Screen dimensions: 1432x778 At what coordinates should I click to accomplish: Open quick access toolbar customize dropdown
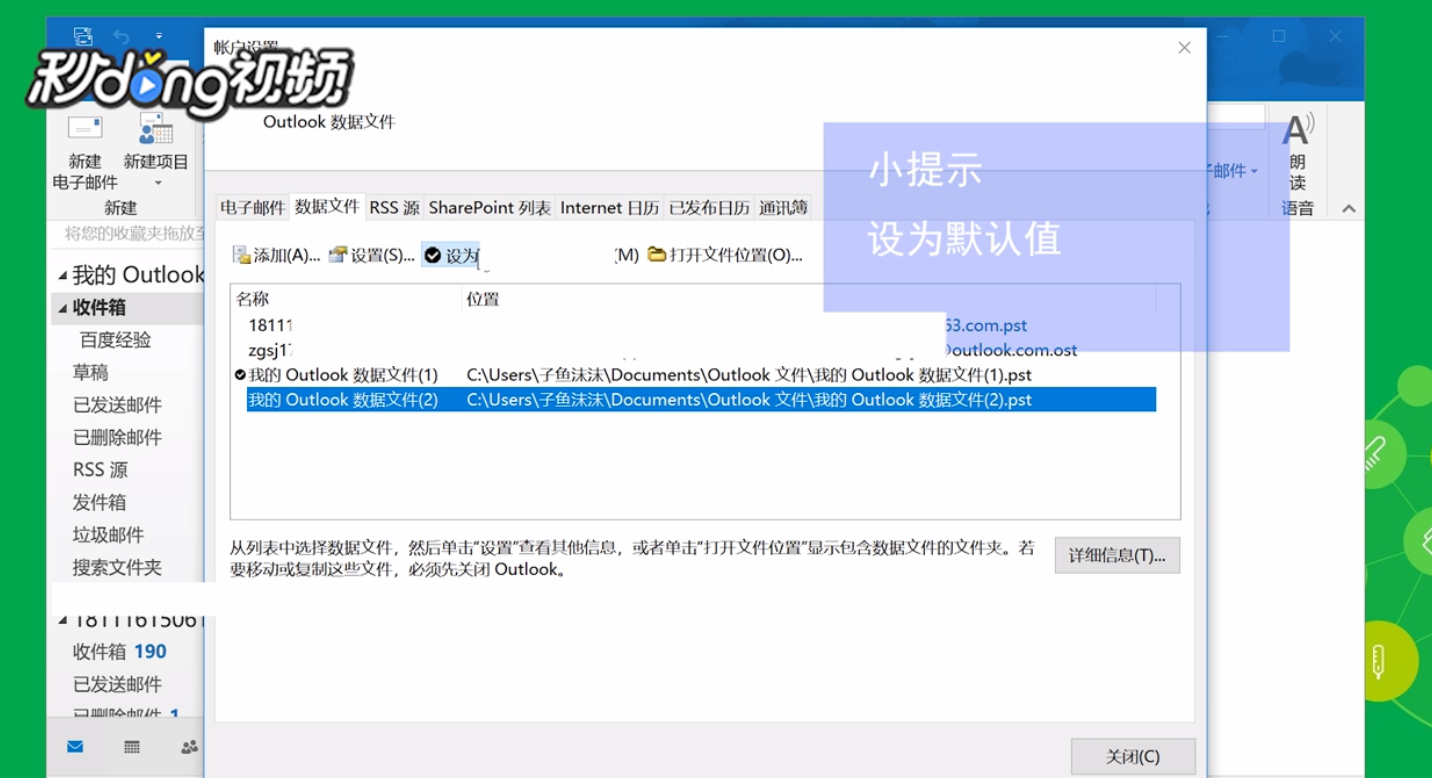[x=159, y=36]
